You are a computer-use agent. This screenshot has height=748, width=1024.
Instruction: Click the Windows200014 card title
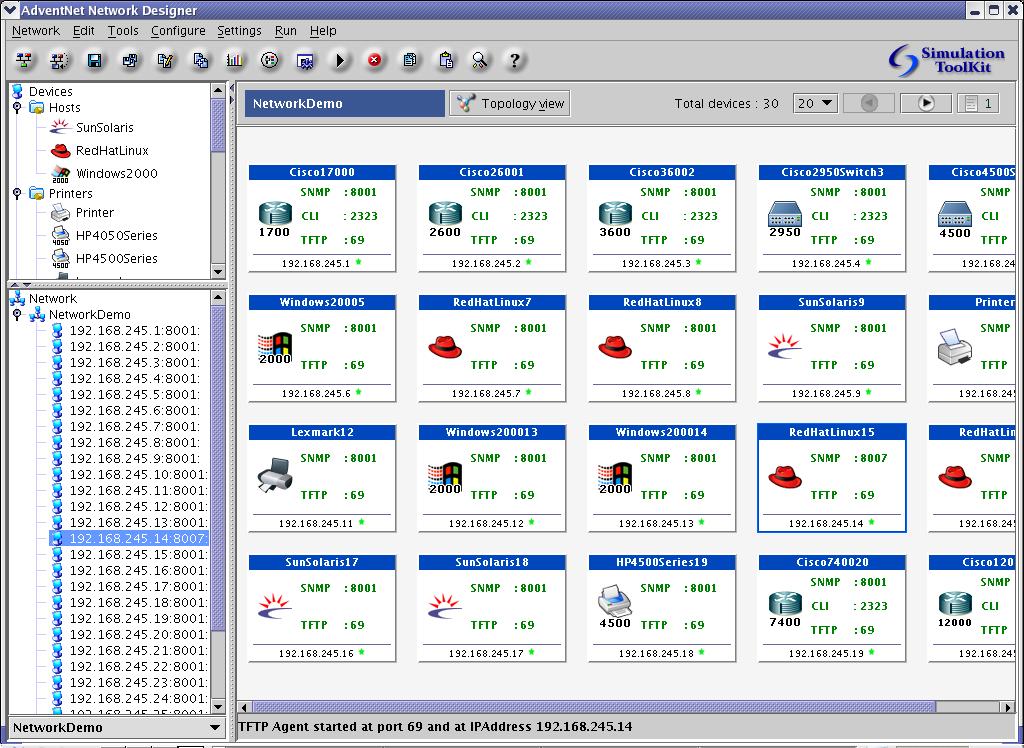(x=662, y=432)
